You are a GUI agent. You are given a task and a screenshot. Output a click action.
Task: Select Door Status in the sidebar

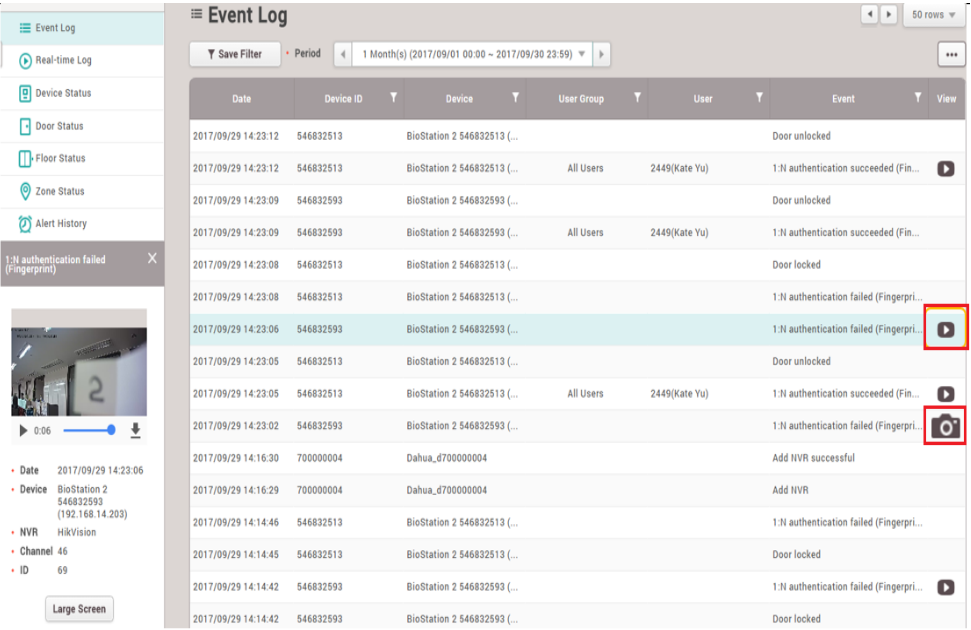tap(59, 126)
